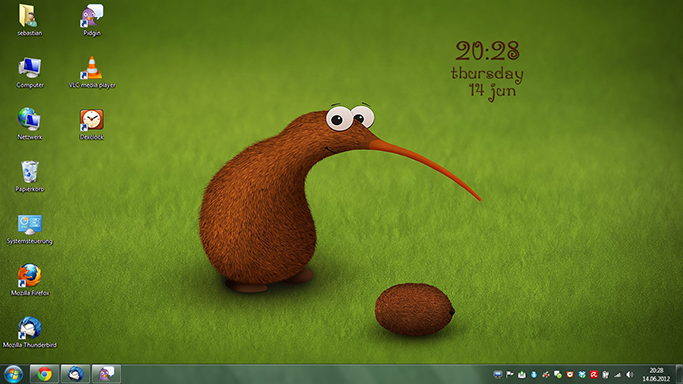Open Thunderbird from the taskbar
This screenshot has height=384, width=683.
[75, 374]
